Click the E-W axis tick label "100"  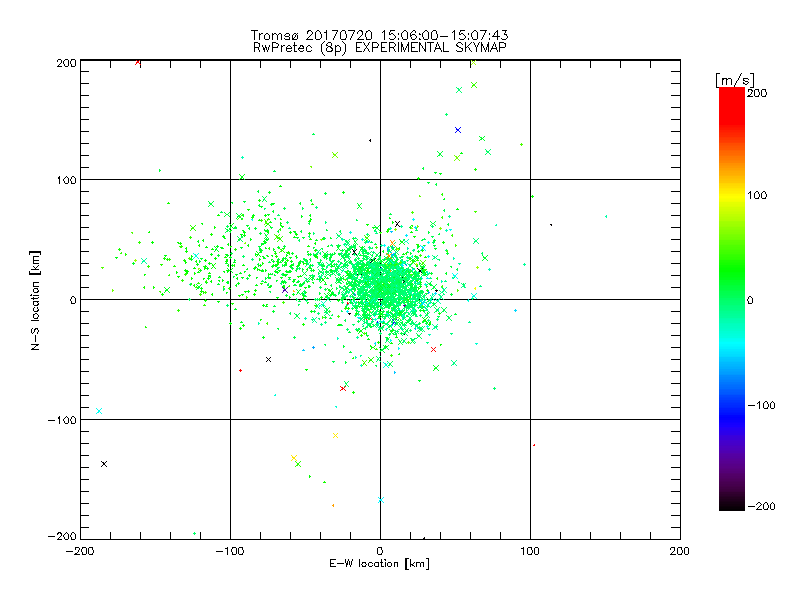point(530,551)
